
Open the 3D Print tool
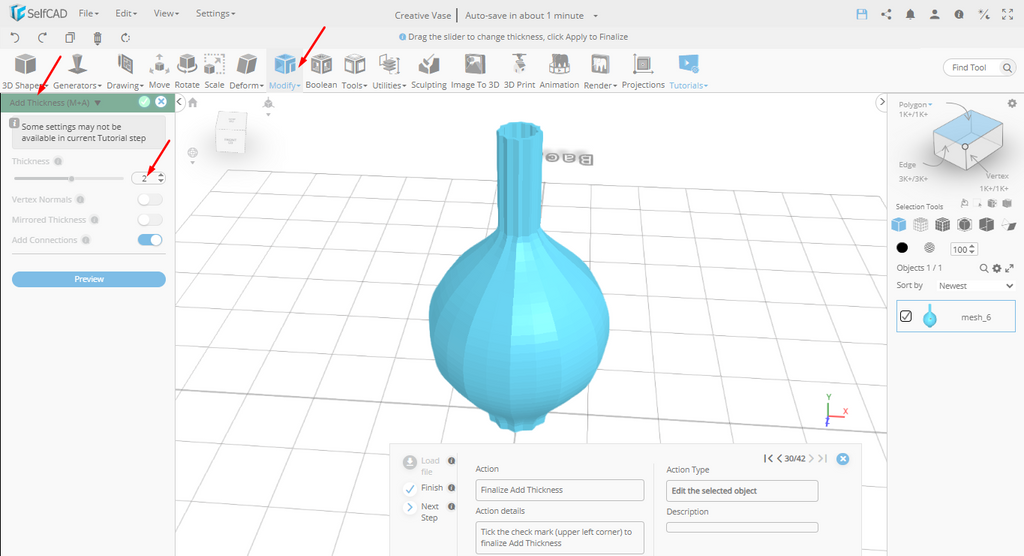pos(519,72)
